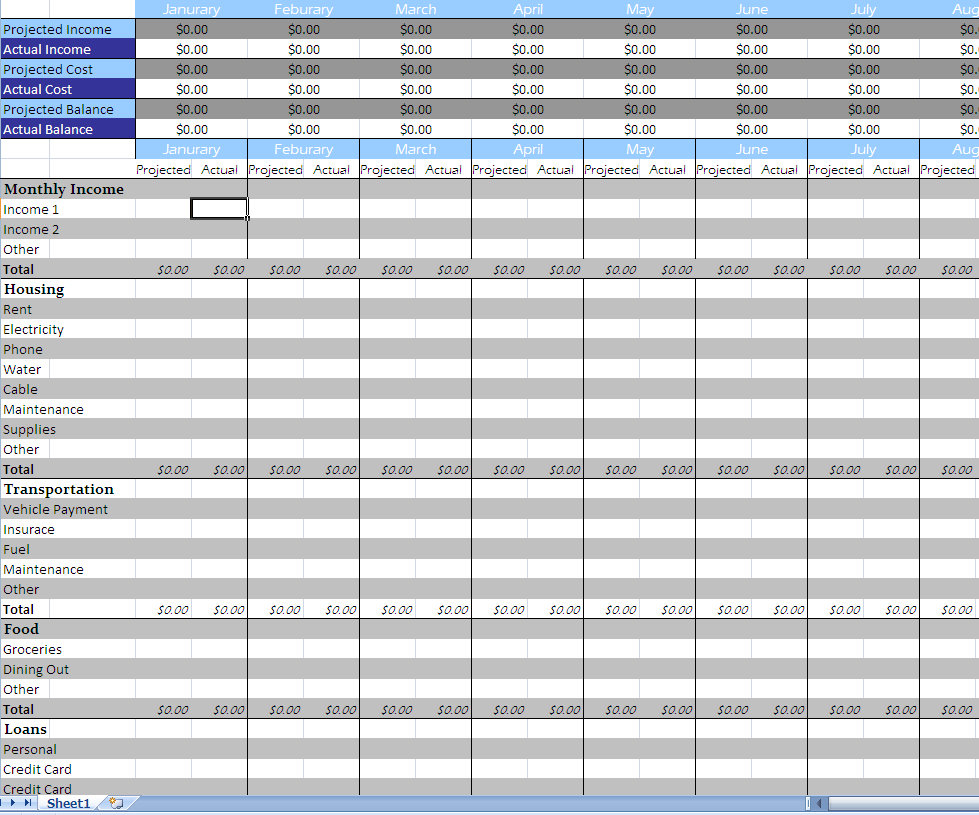The width and height of the screenshot is (979, 815).
Task: Click Projected Balance value for April
Action: (x=528, y=109)
